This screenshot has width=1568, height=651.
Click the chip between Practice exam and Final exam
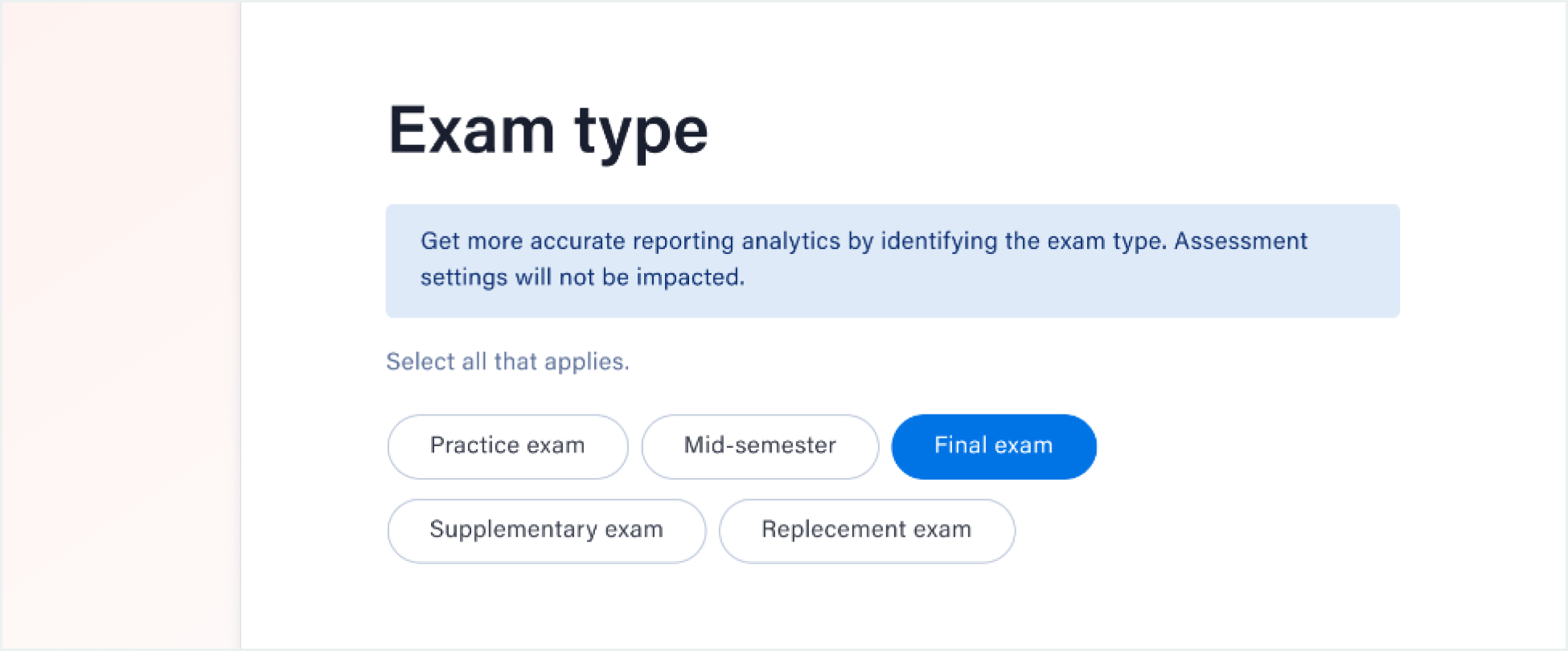click(x=759, y=446)
